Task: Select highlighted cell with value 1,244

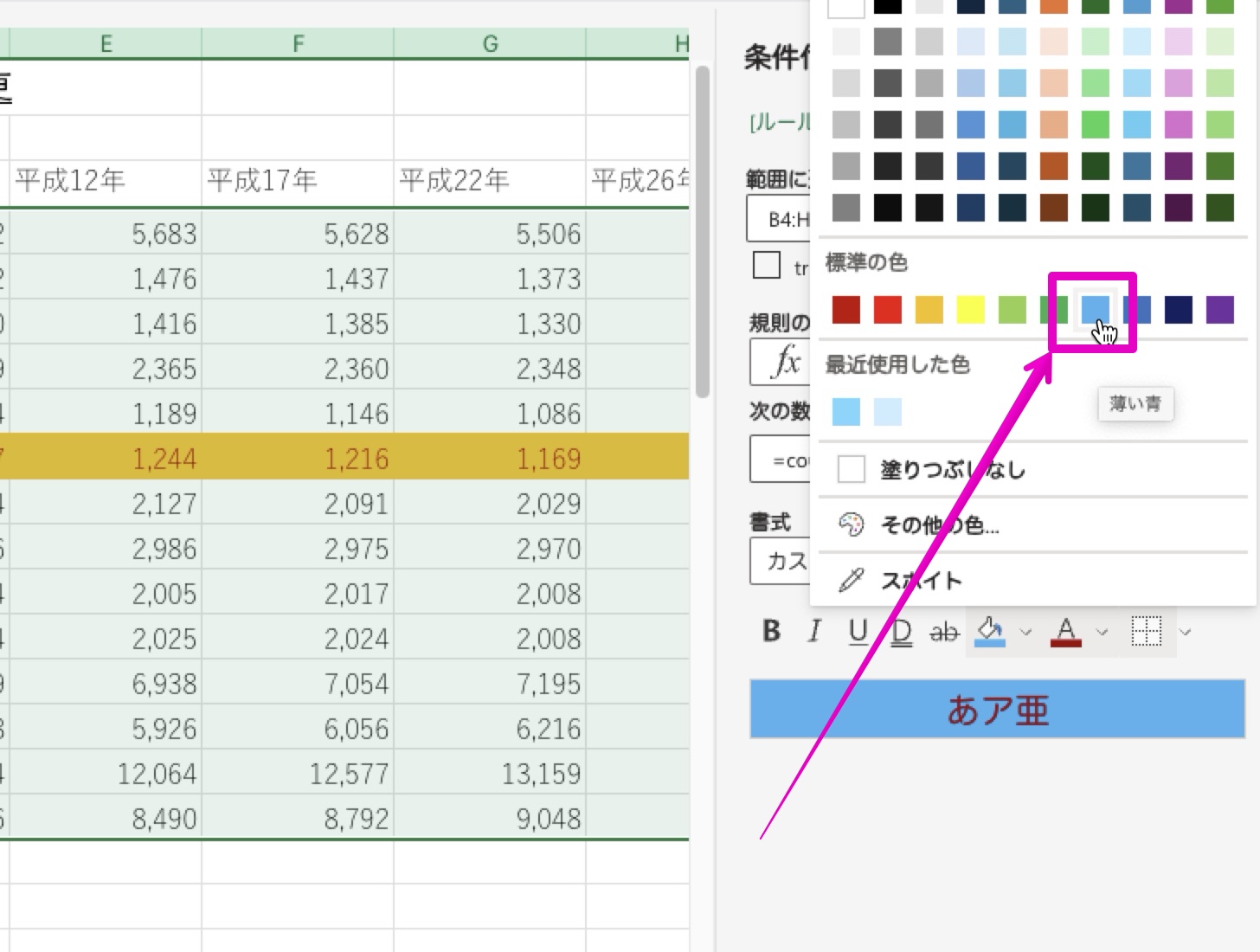Action: click(106, 458)
